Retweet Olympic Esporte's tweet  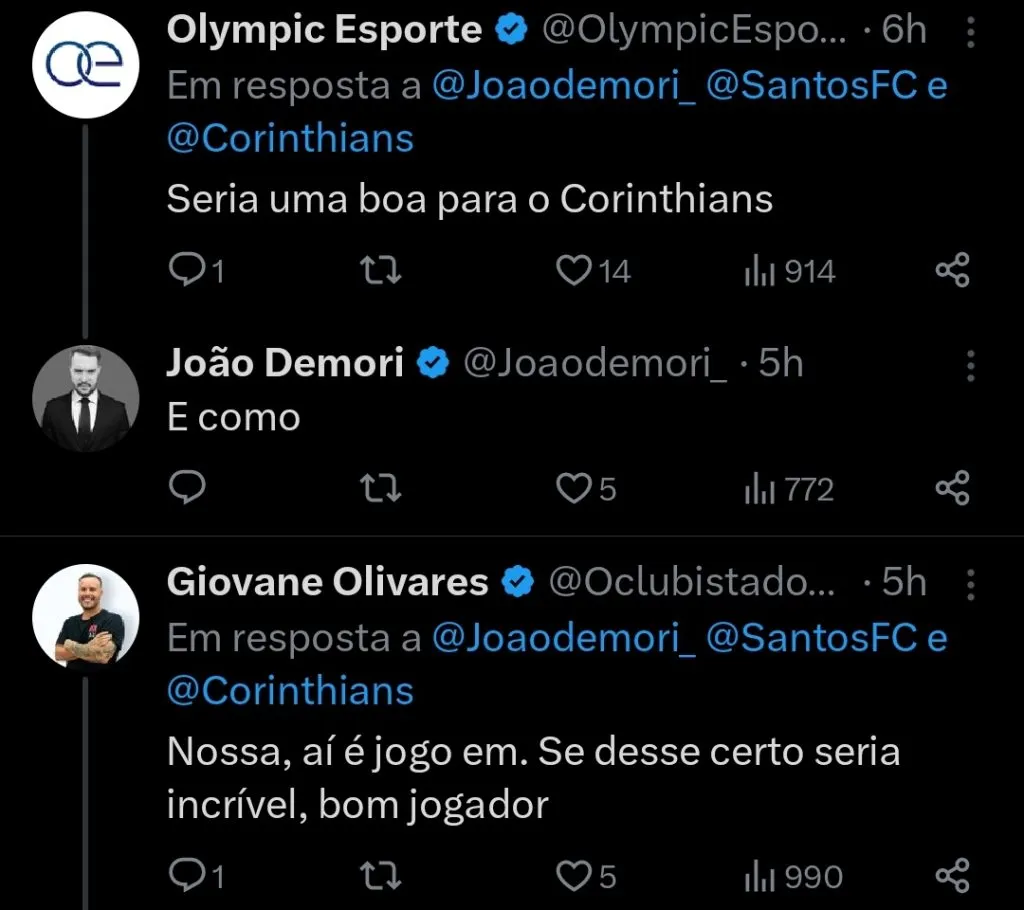tap(380, 268)
